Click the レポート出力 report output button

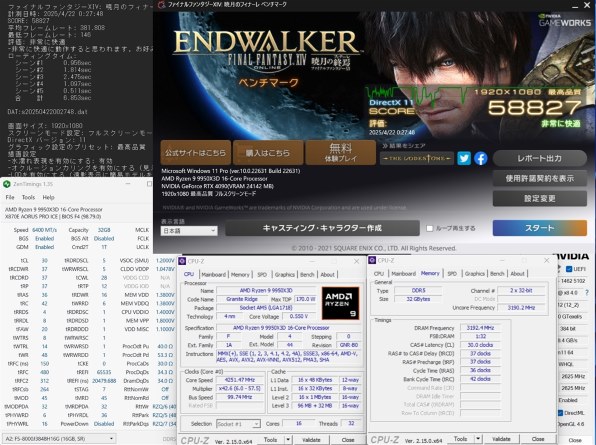(x=540, y=158)
